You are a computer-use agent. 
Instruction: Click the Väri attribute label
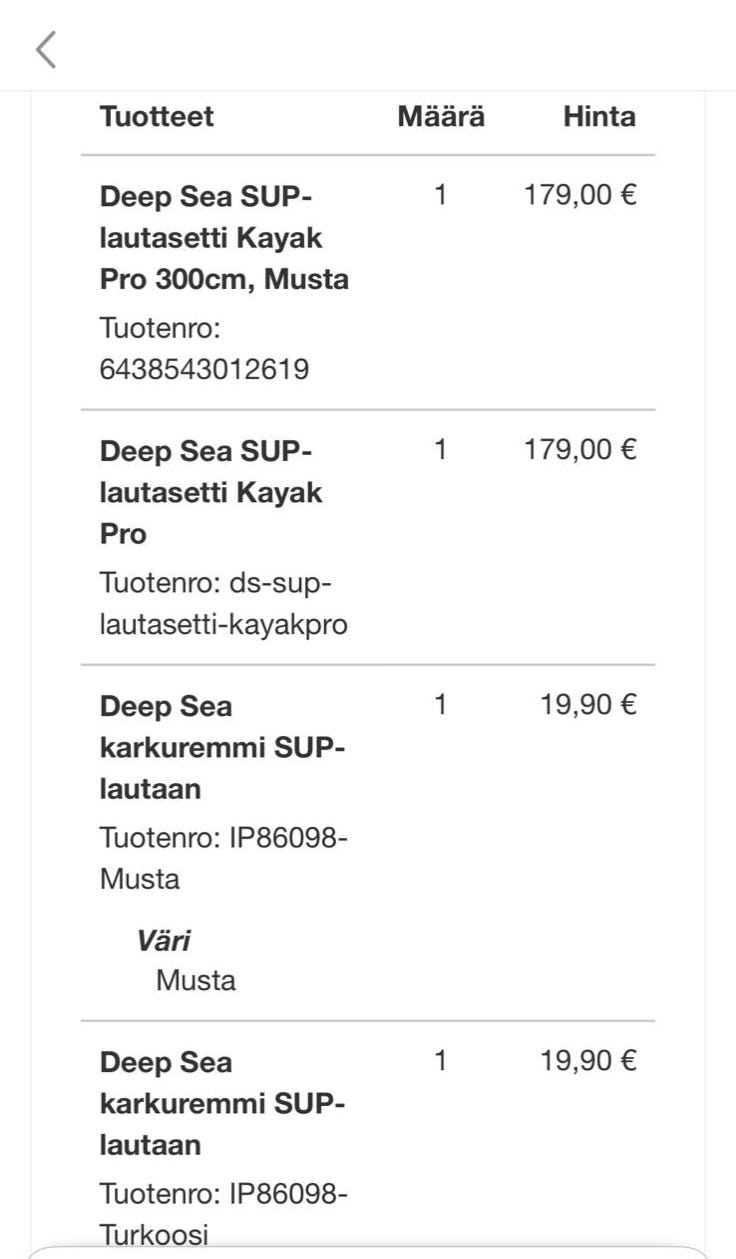pyautogui.click(x=163, y=941)
